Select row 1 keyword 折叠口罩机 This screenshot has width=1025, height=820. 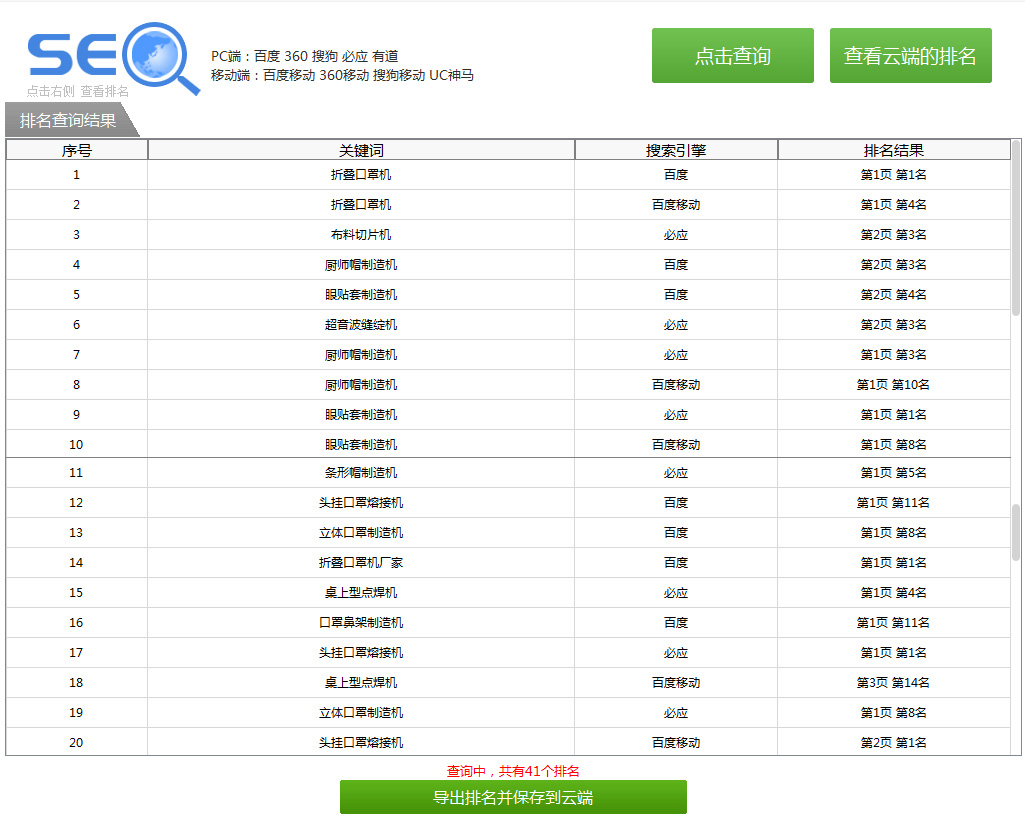tap(361, 175)
